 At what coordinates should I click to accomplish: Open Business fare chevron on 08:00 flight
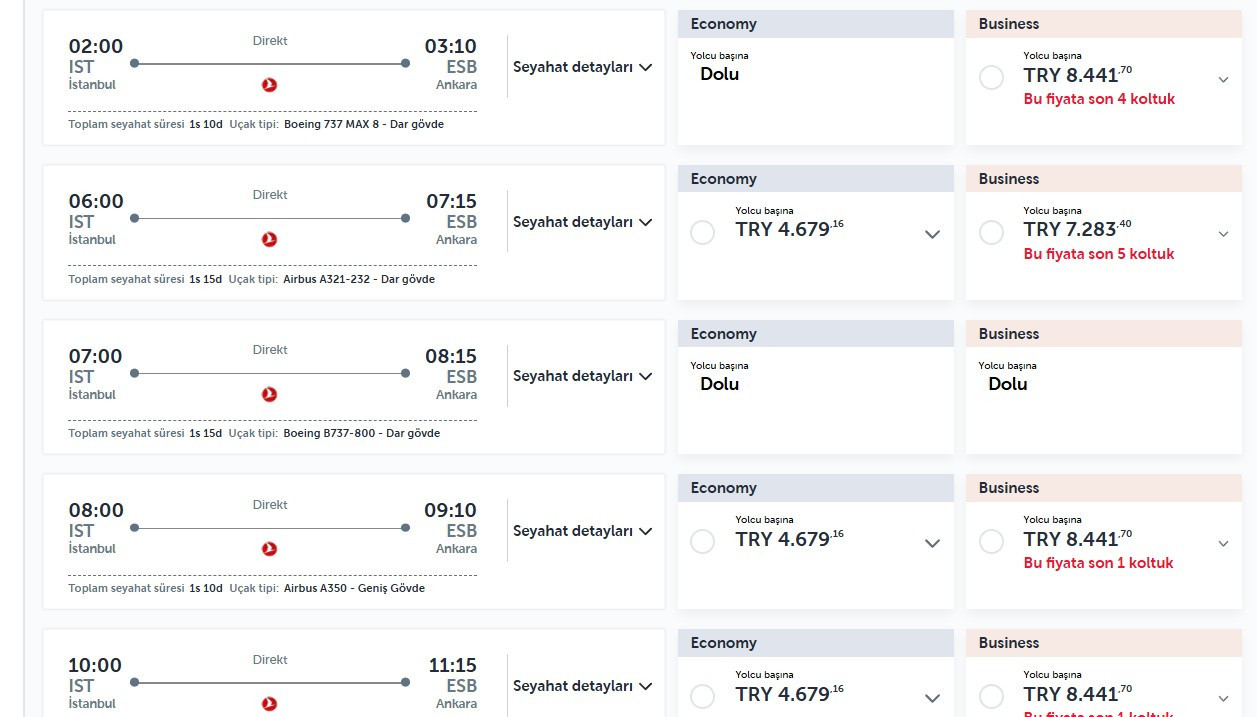pos(1223,543)
